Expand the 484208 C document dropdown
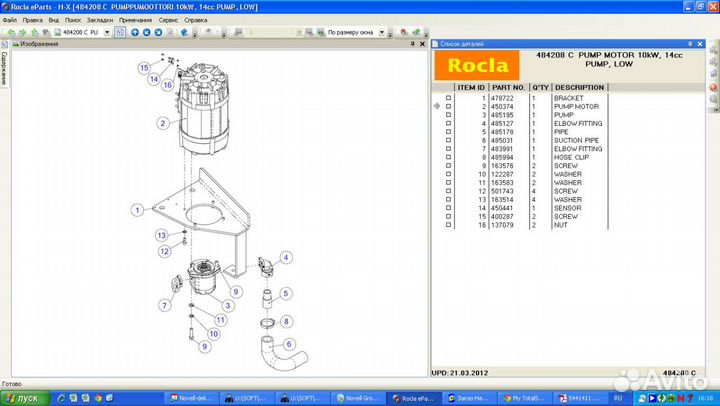The width and height of the screenshot is (720, 406). click(107, 32)
